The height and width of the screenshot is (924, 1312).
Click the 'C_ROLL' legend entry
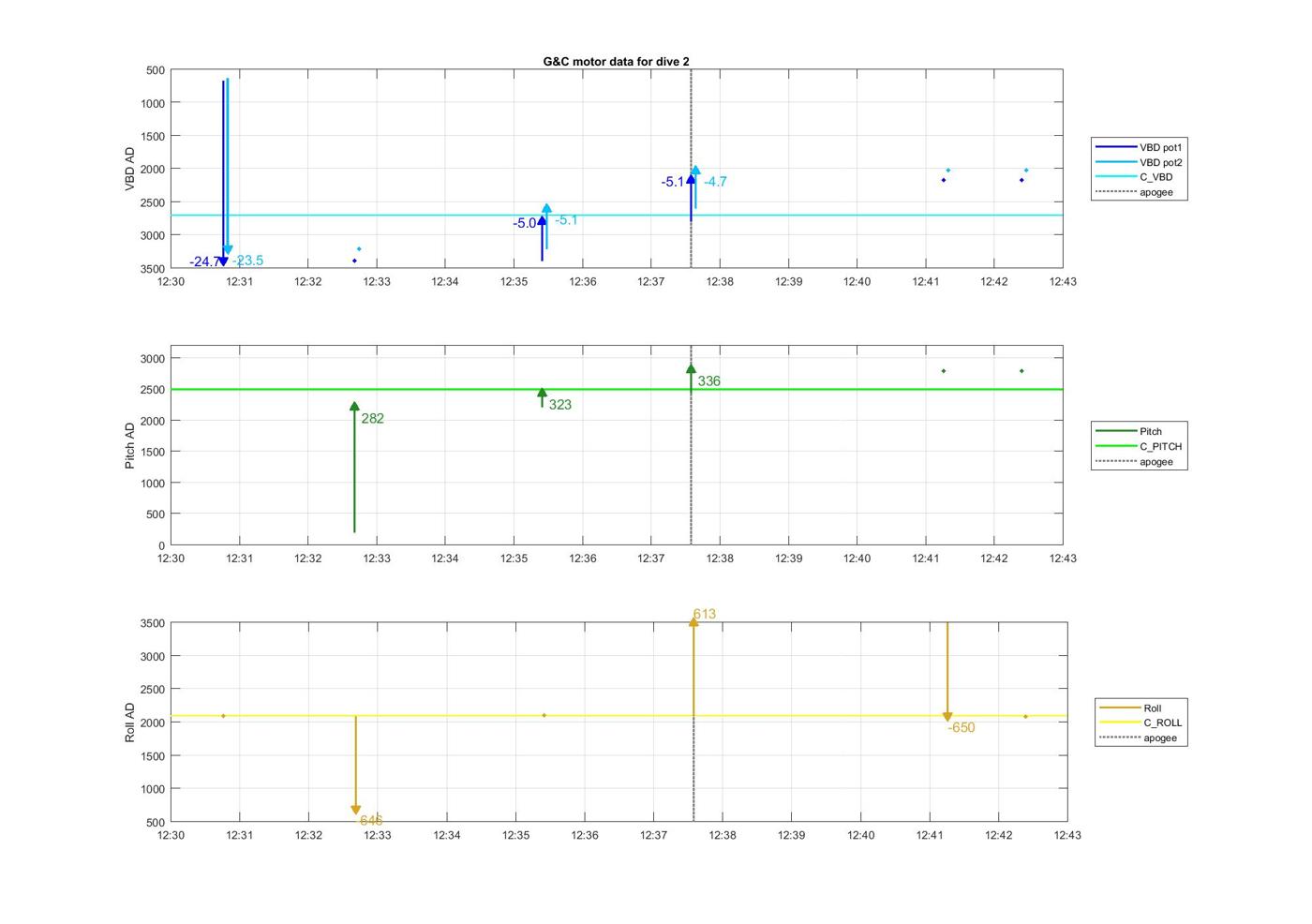point(1141,723)
